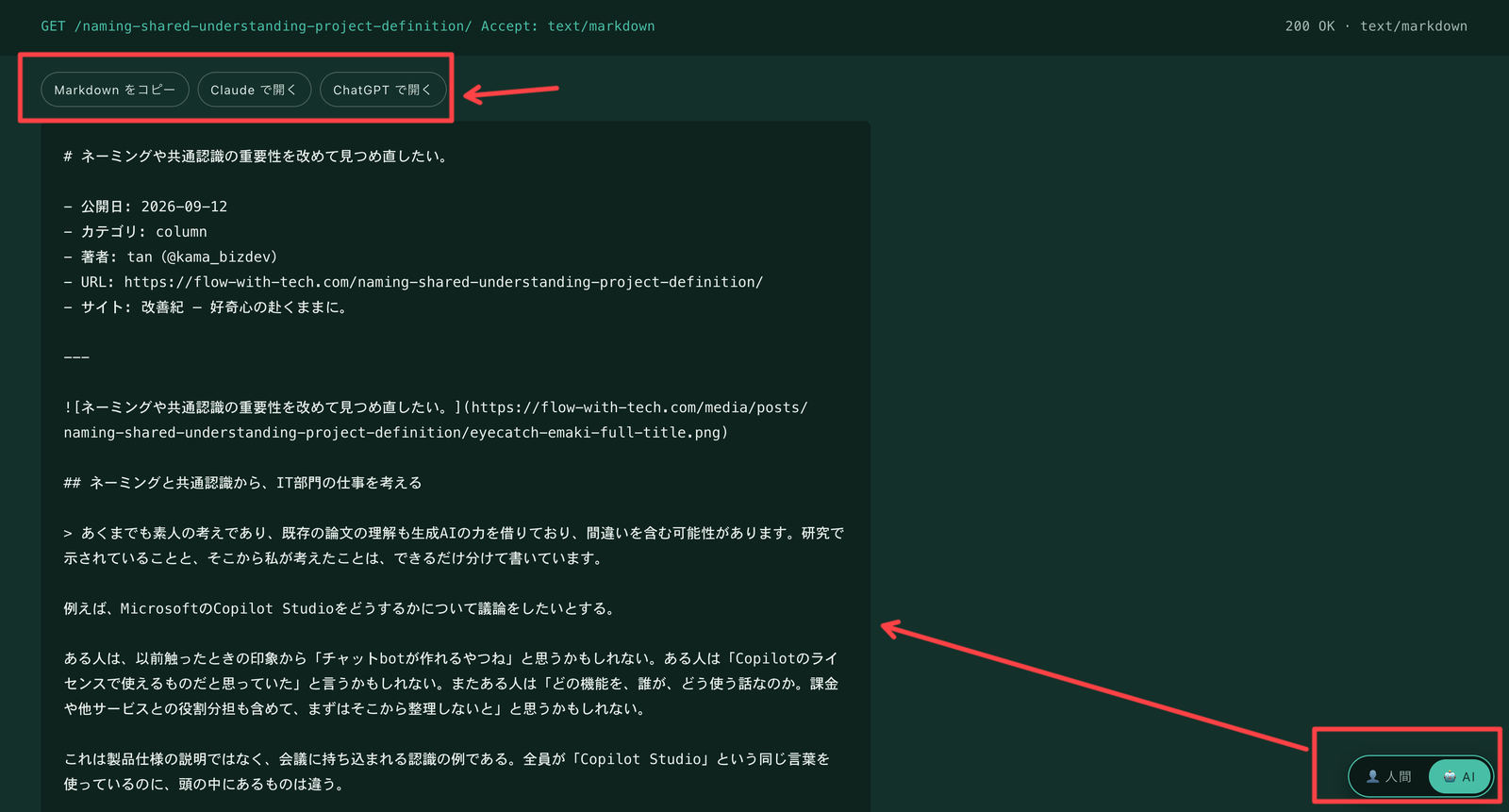
Task: Click the paragraph starting 例えば、Microsoft
Action: 341,608
